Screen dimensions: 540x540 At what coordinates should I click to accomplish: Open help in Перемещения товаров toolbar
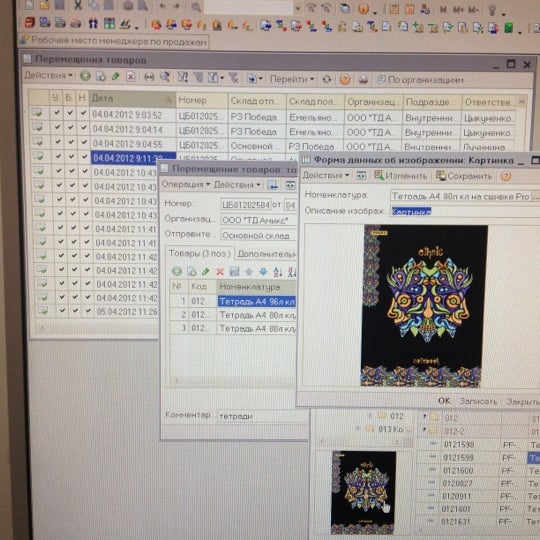345,80
